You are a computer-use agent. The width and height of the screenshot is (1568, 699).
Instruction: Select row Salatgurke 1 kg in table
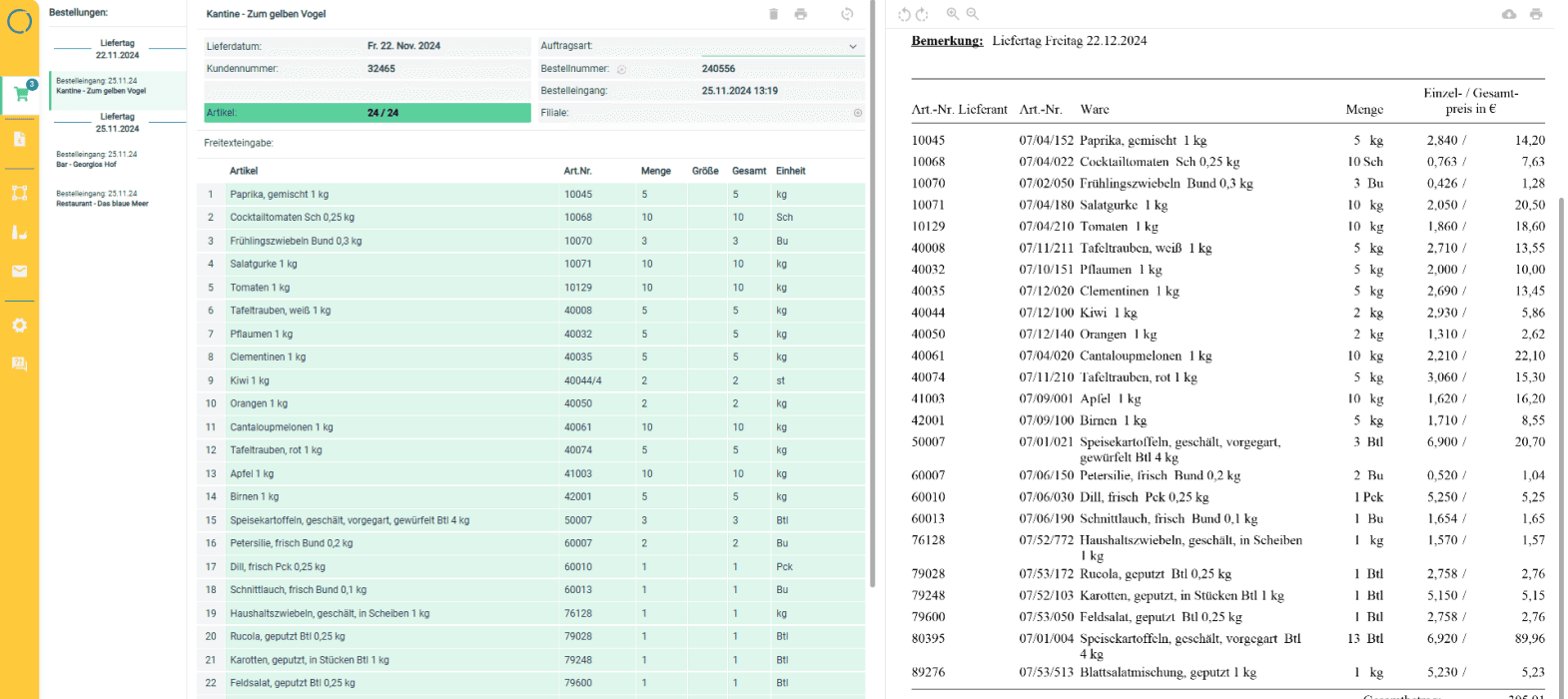[x=530, y=265]
